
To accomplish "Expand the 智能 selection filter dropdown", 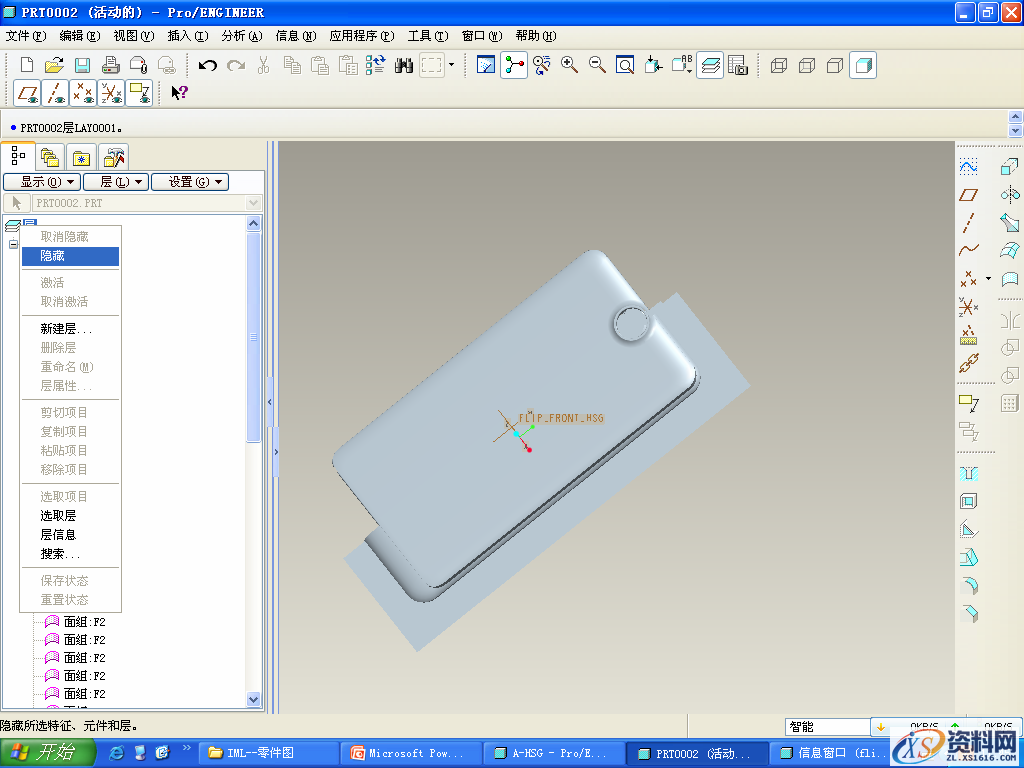I will click(x=826, y=727).
